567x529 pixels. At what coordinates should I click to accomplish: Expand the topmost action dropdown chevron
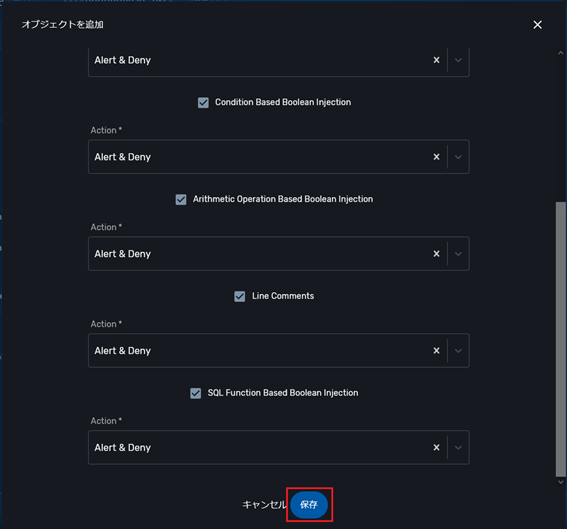(458, 60)
